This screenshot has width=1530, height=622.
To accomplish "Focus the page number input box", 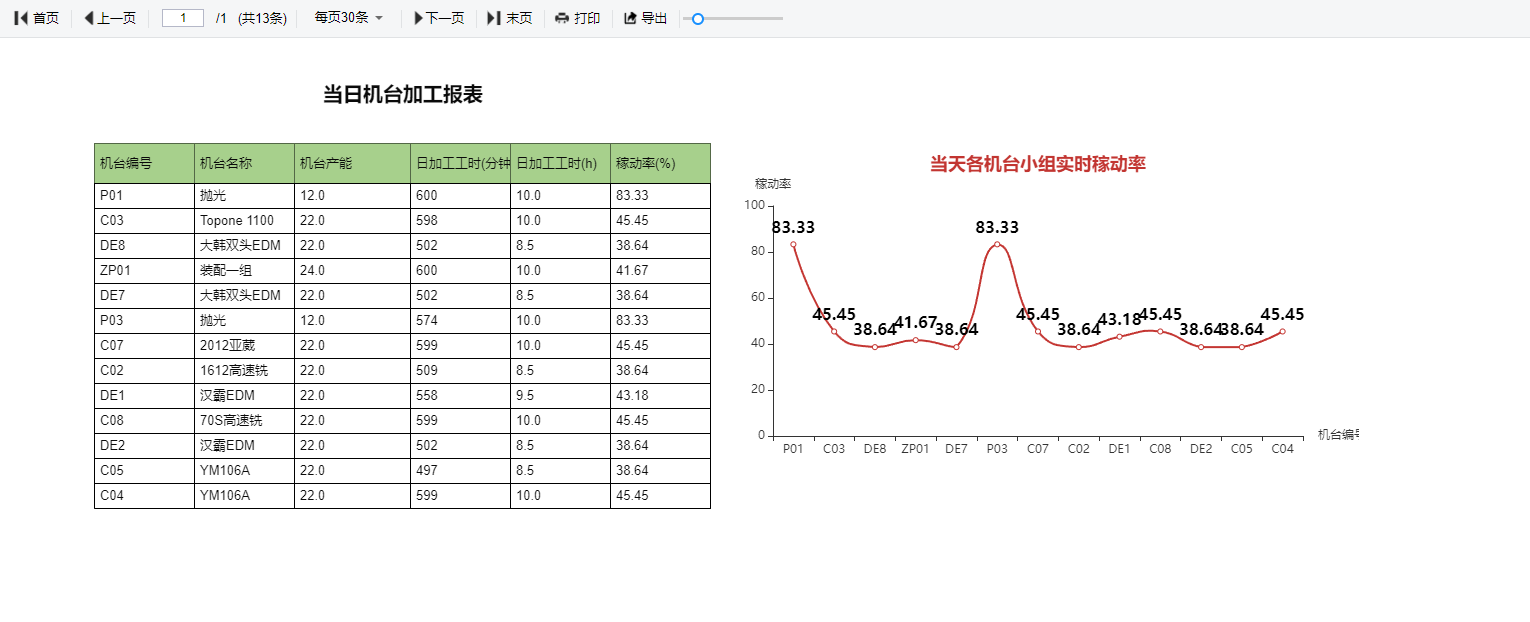I will tap(183, 18).
